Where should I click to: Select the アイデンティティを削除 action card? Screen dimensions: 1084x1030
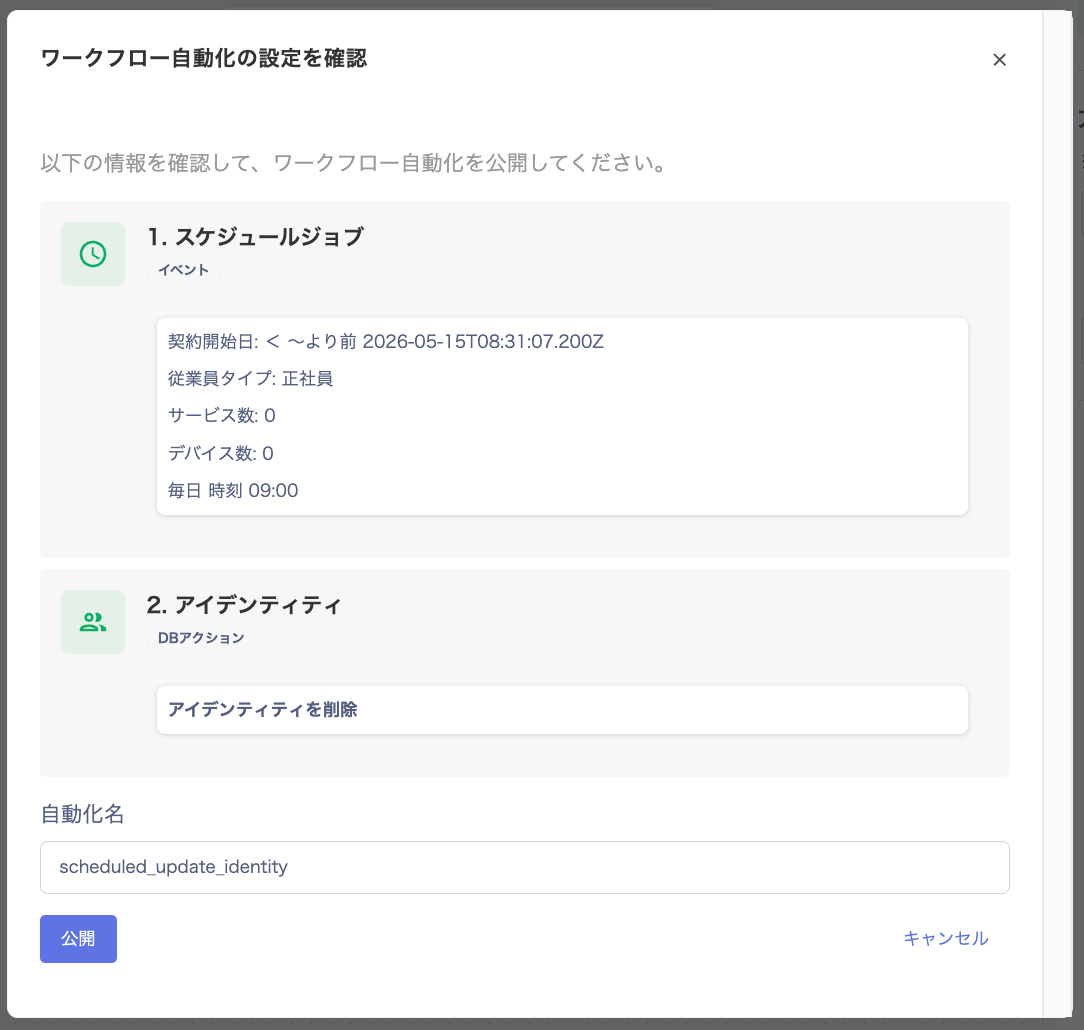562,710
